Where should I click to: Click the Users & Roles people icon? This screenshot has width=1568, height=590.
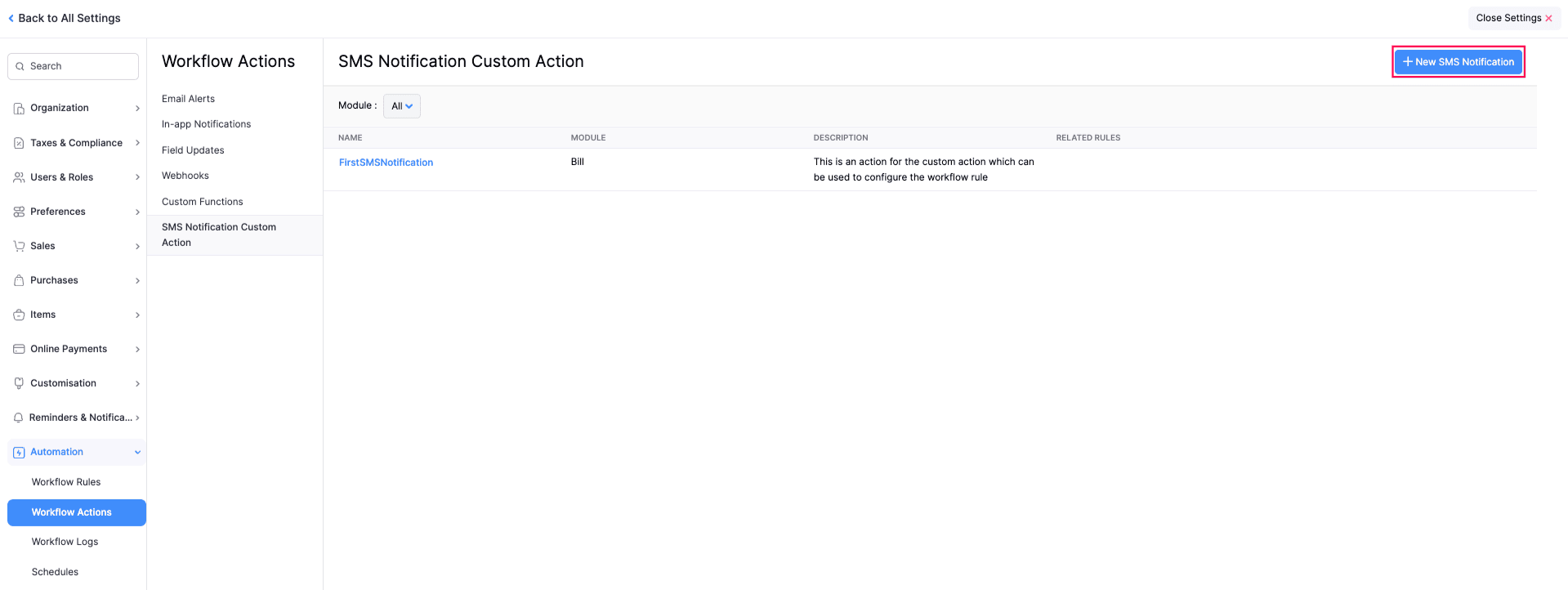[19, 177]
